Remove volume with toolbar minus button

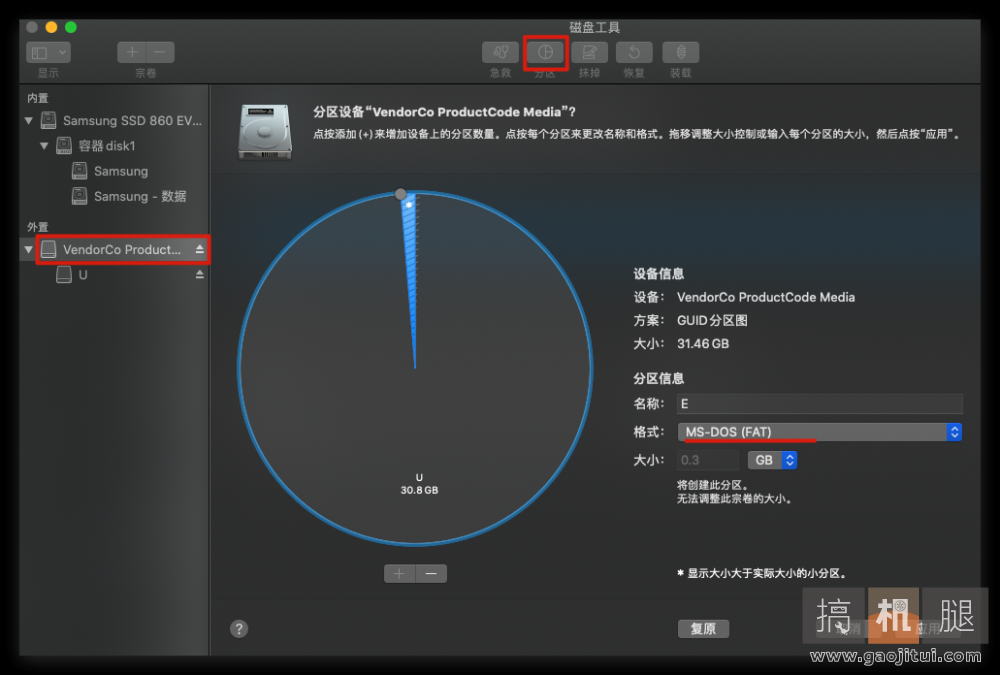click(x=160, y=52)
